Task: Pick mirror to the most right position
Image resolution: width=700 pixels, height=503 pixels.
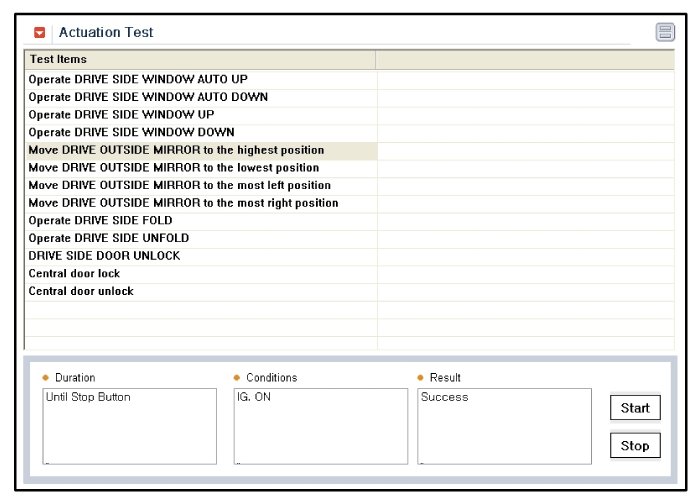Action: click(x=183, y=203)
